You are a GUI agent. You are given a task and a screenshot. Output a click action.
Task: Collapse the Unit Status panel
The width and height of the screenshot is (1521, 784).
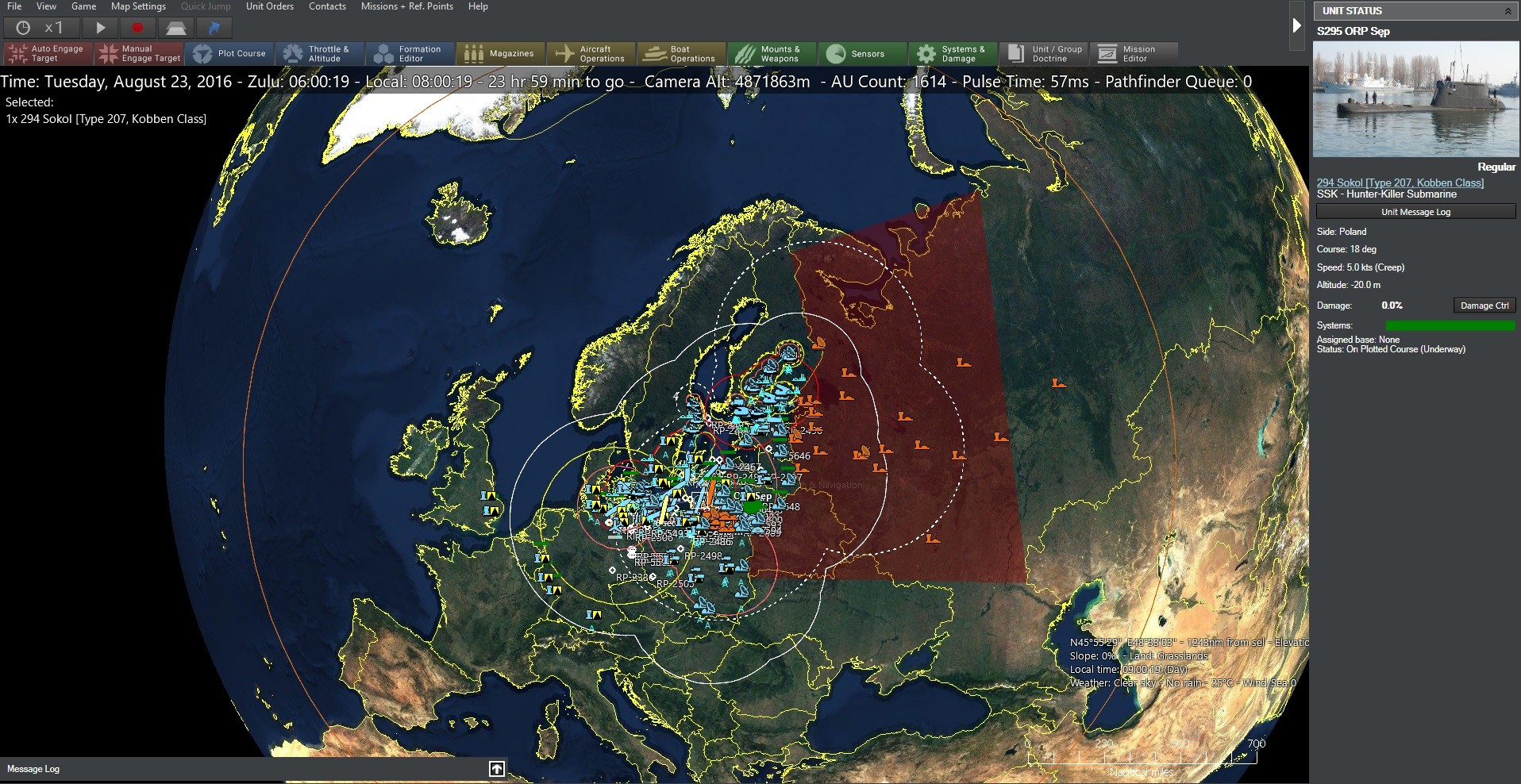click(x=1507, y=10)
